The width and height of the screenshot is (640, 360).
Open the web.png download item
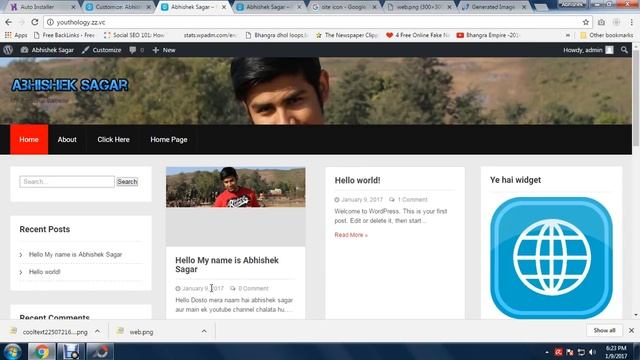click(x=142, y=332)
